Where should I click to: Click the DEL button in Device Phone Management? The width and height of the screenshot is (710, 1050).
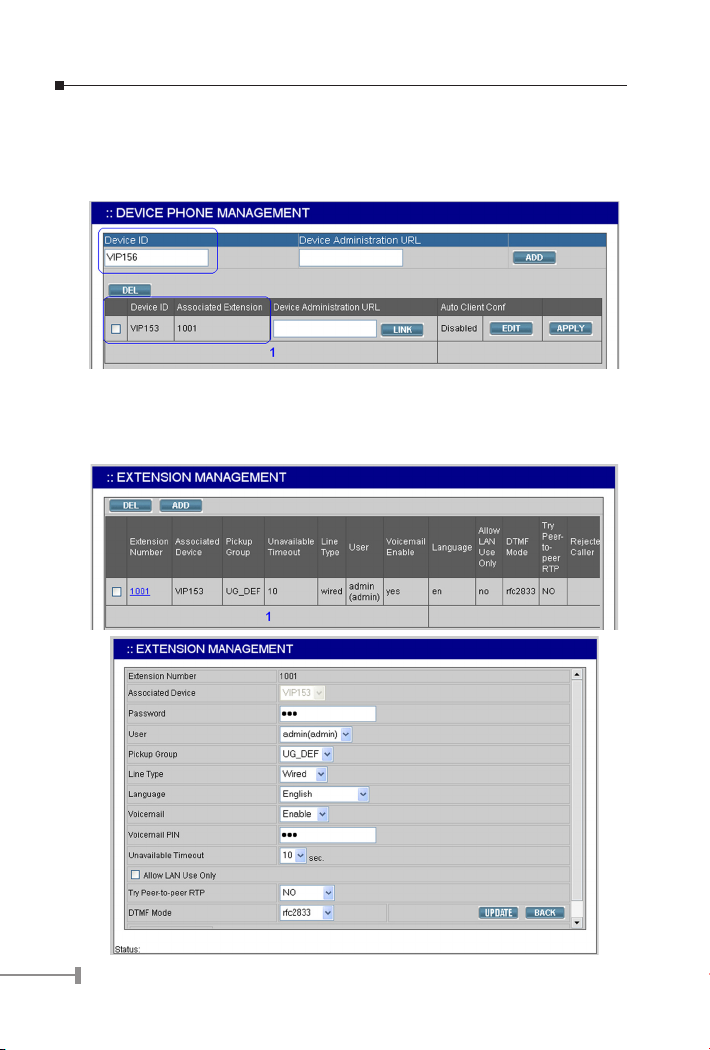(x=130, y=290)
